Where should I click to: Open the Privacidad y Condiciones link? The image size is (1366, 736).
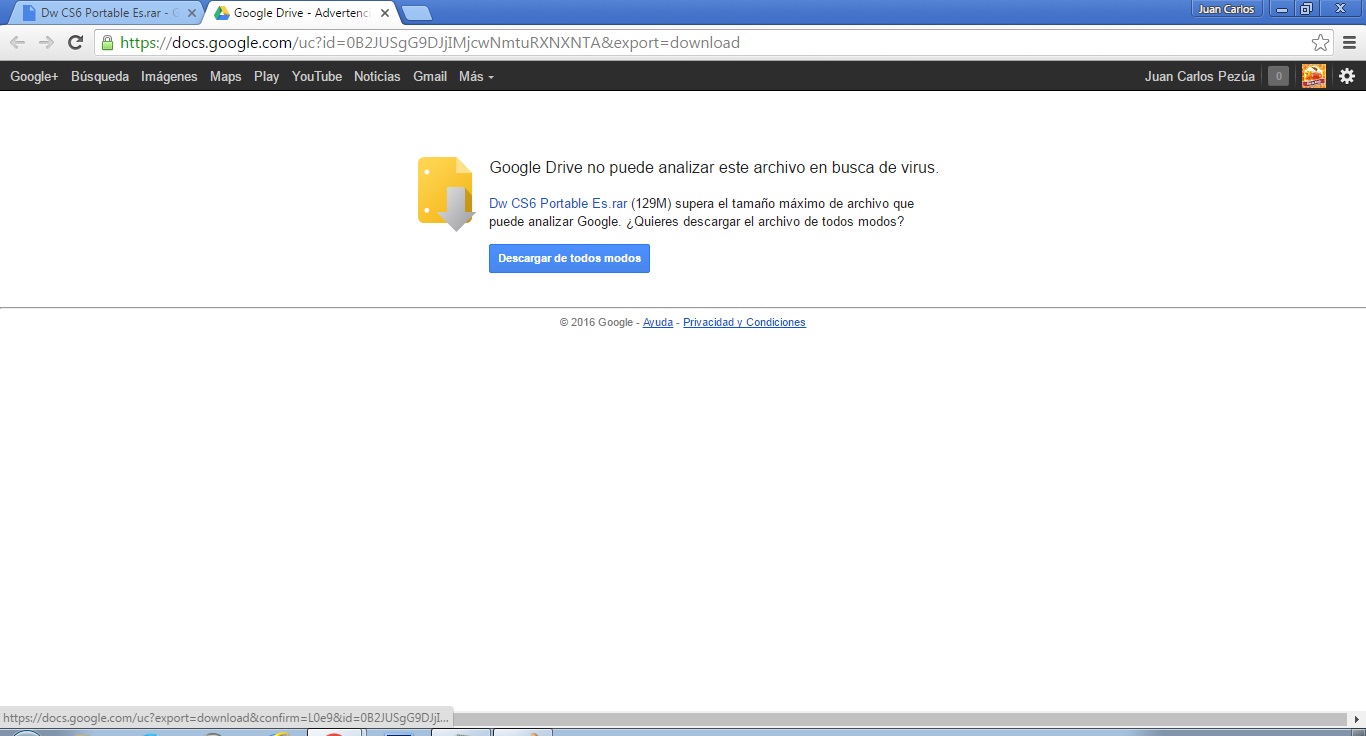tap(744, 322)
